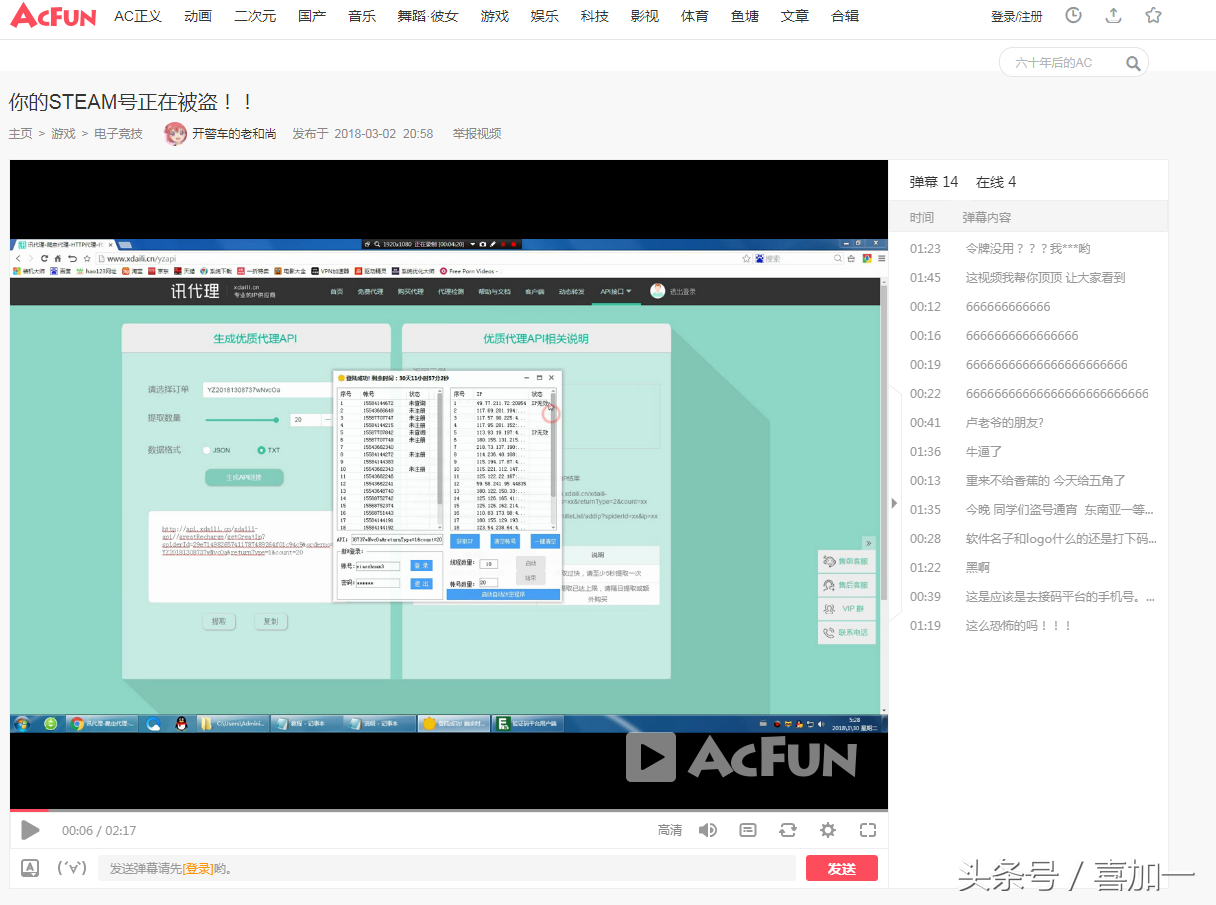Open favorites star icon in header
The height and width of the screenshot is (905, 1216).
pos(1153,15)
